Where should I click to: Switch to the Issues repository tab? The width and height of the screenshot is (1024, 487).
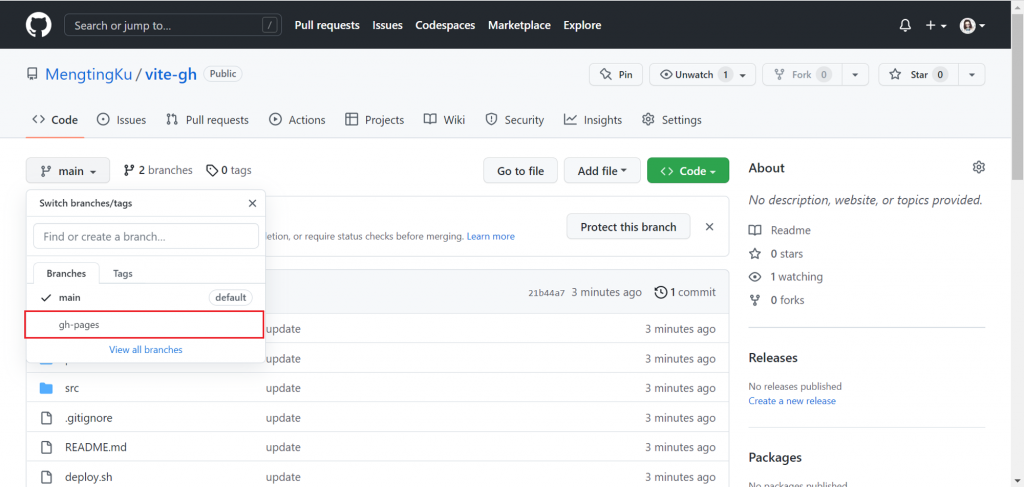121,120
